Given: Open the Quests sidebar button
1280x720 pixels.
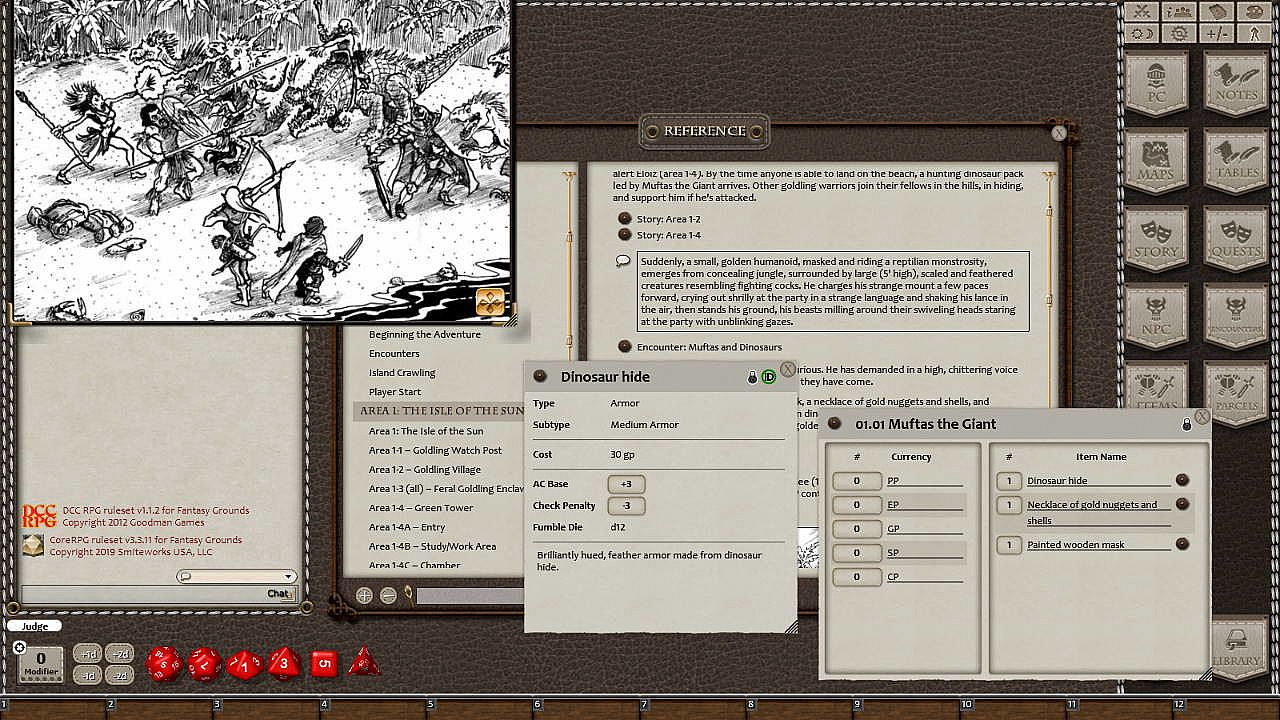Looking at the screenshot, I should tap(1238, 237).
